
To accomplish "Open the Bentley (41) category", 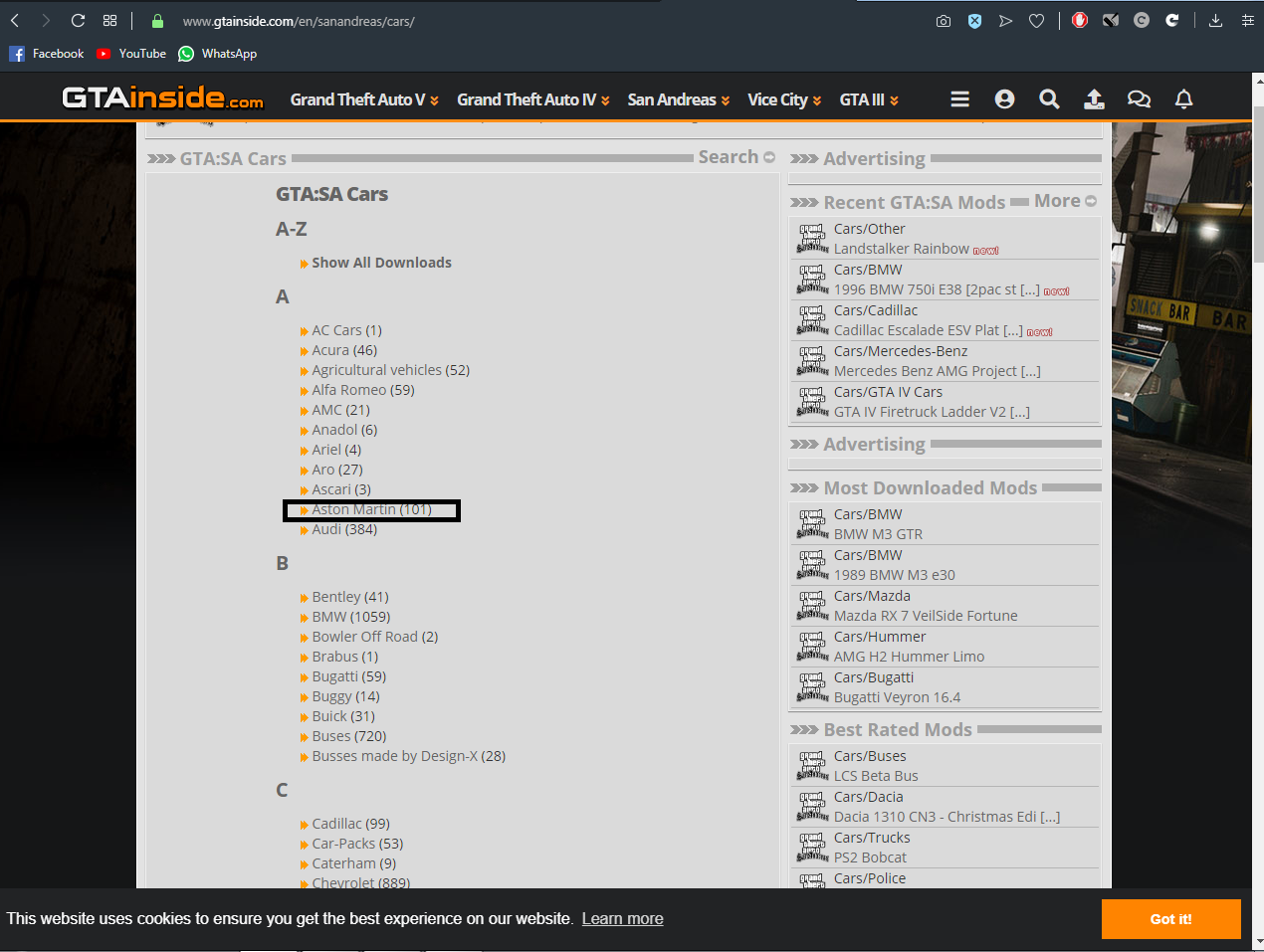I will coord(350,597).
